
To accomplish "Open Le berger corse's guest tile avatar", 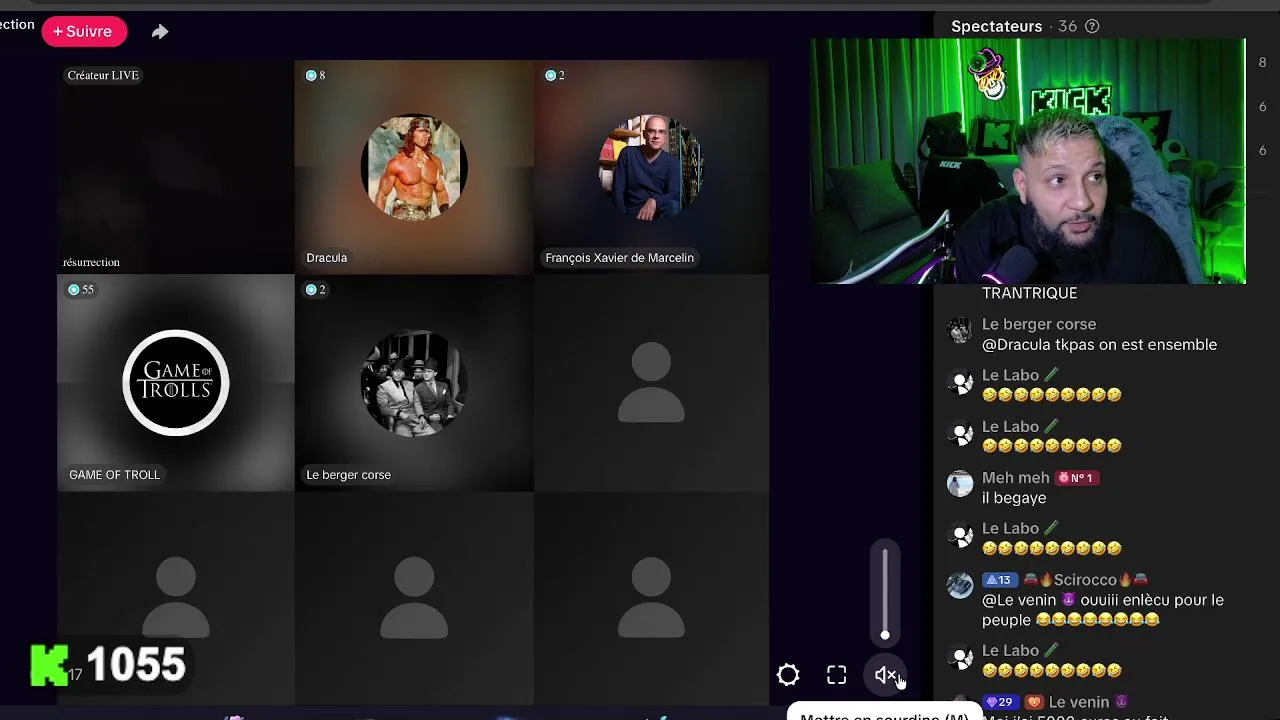I will pos(413,382).
